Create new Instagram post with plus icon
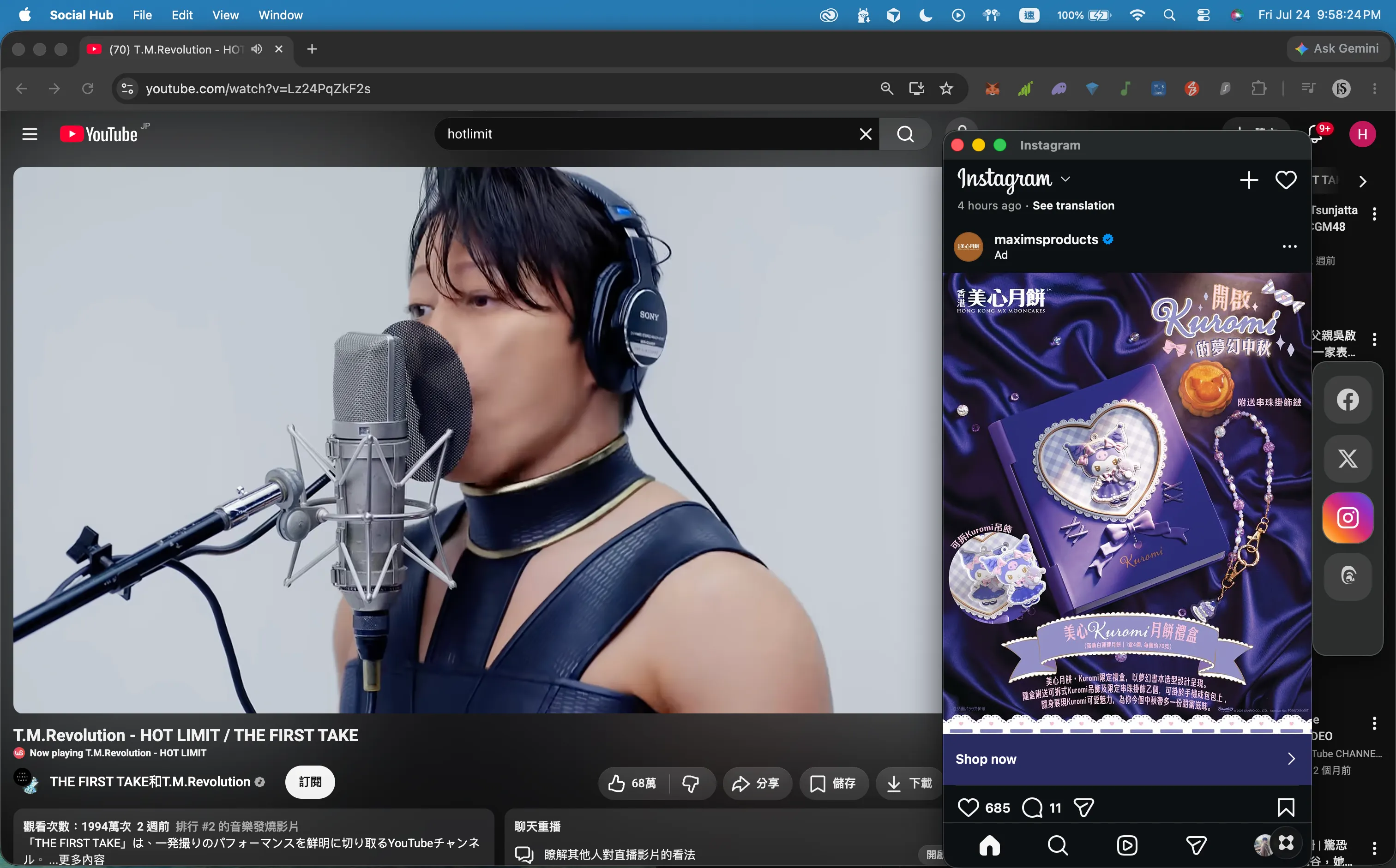This screenshot has height=868, width=1396. pos(1248,180)
